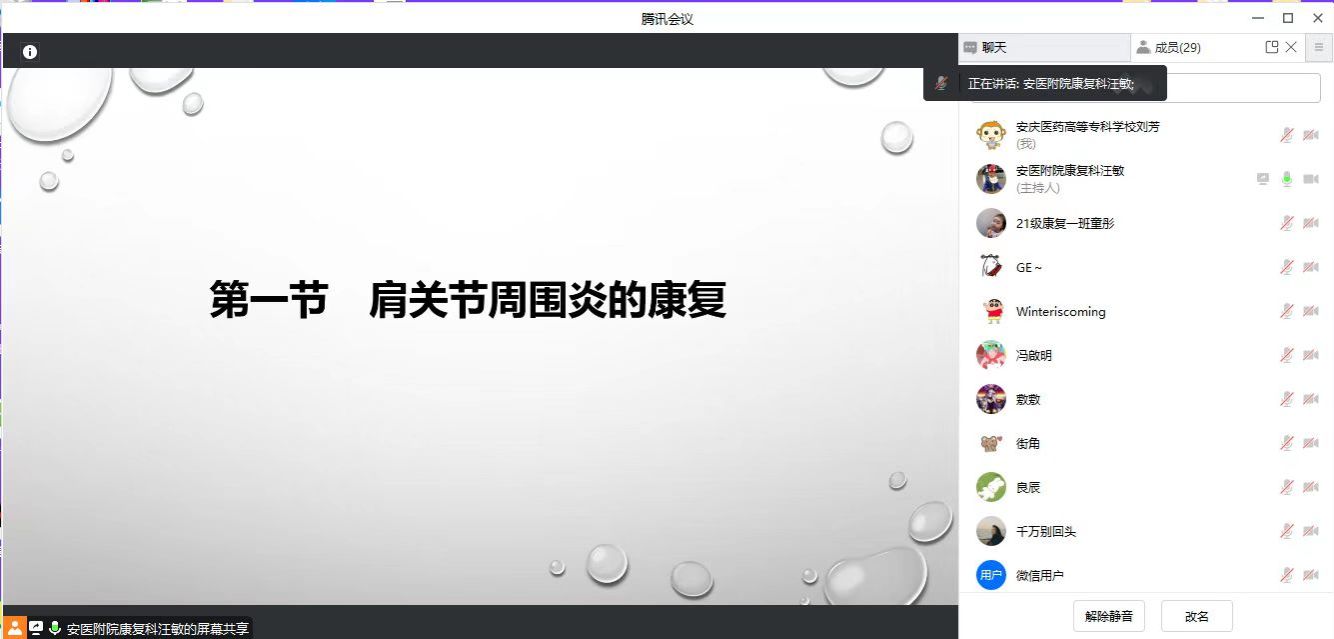Click host 汪敏's camera icon

1310,179
